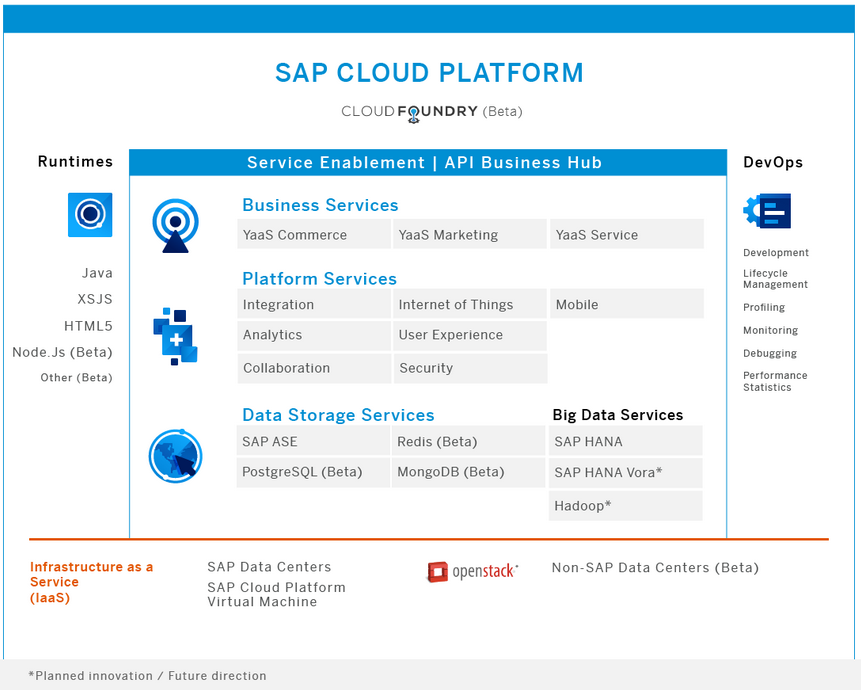
Task: Click the OpenStack red square logo
Action: point(438,571)
